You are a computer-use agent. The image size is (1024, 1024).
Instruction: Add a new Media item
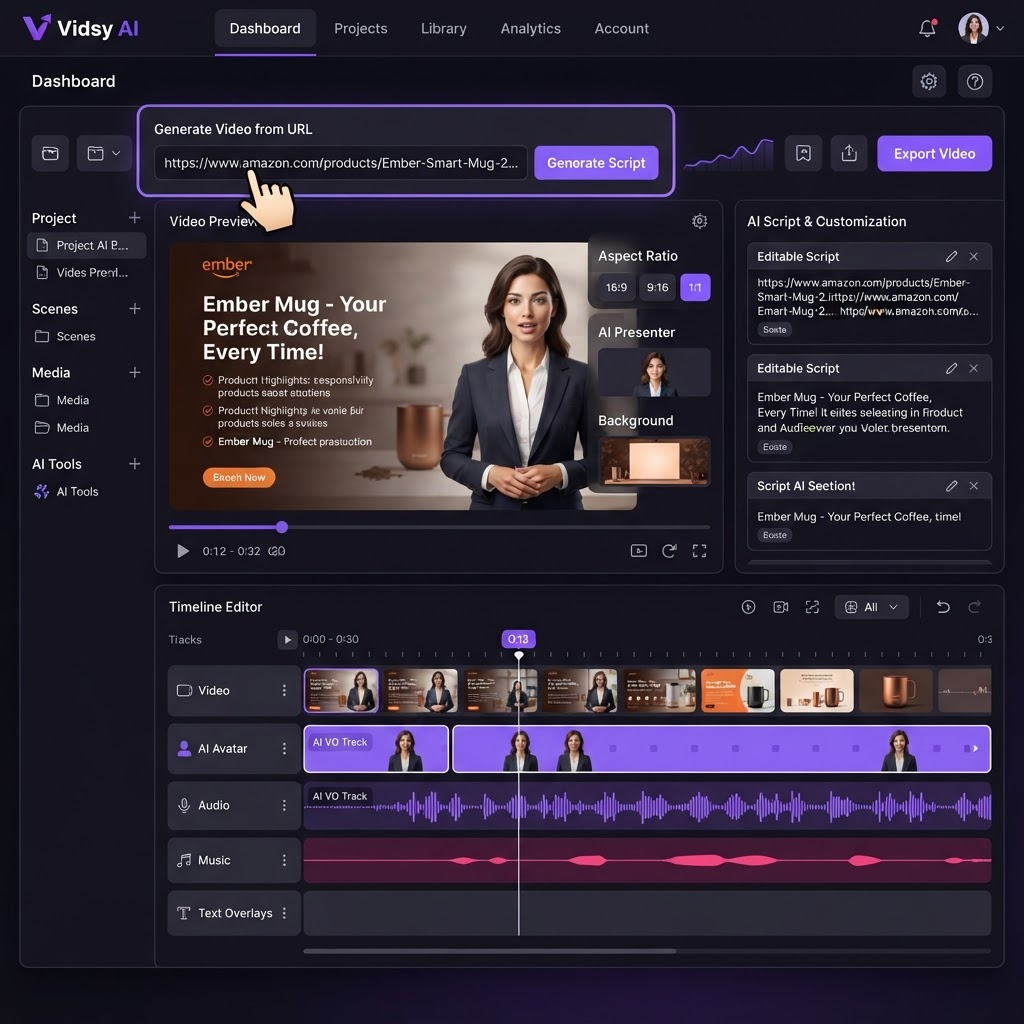point(135,372)
